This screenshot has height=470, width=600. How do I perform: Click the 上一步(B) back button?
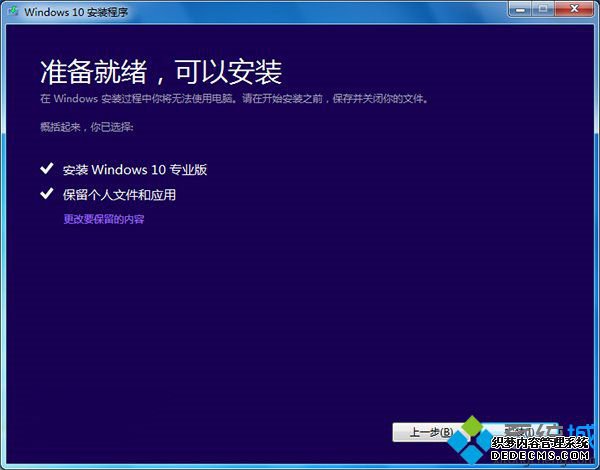click(431, 432)
